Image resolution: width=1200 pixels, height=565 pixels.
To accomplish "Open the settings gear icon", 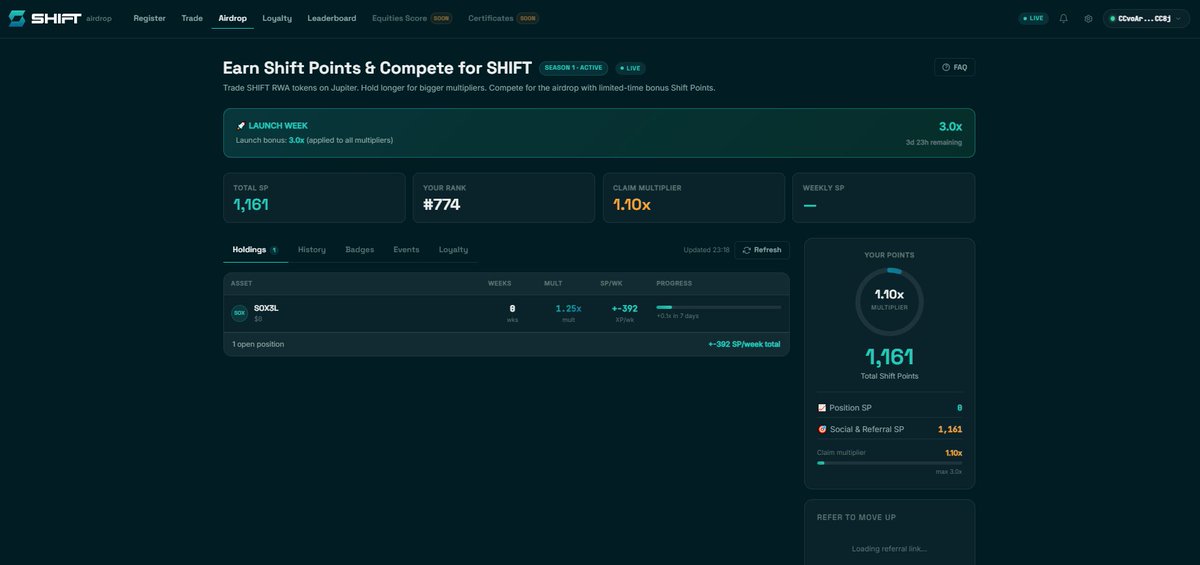I will tap(1088, 18).
